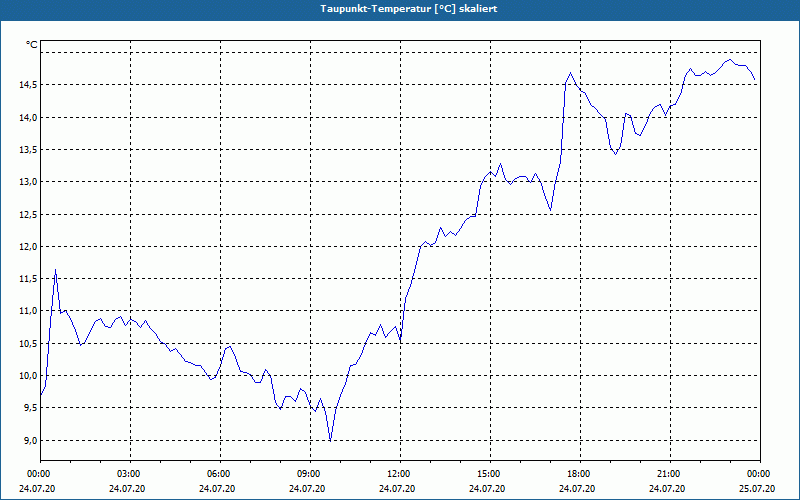
Task: Click the curve's early spike above 11,5
Action: [55, 271]
